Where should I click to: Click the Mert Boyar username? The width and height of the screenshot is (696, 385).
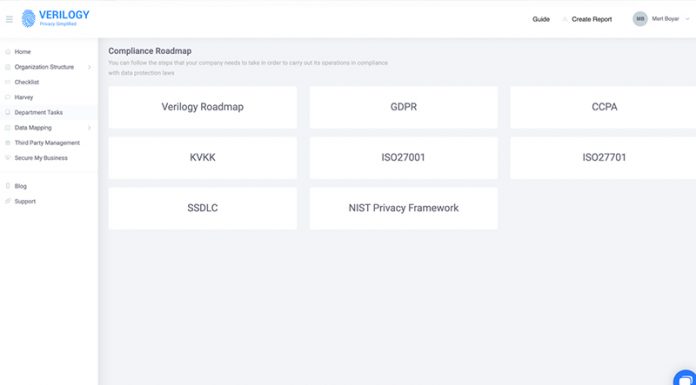pos(665,19)
